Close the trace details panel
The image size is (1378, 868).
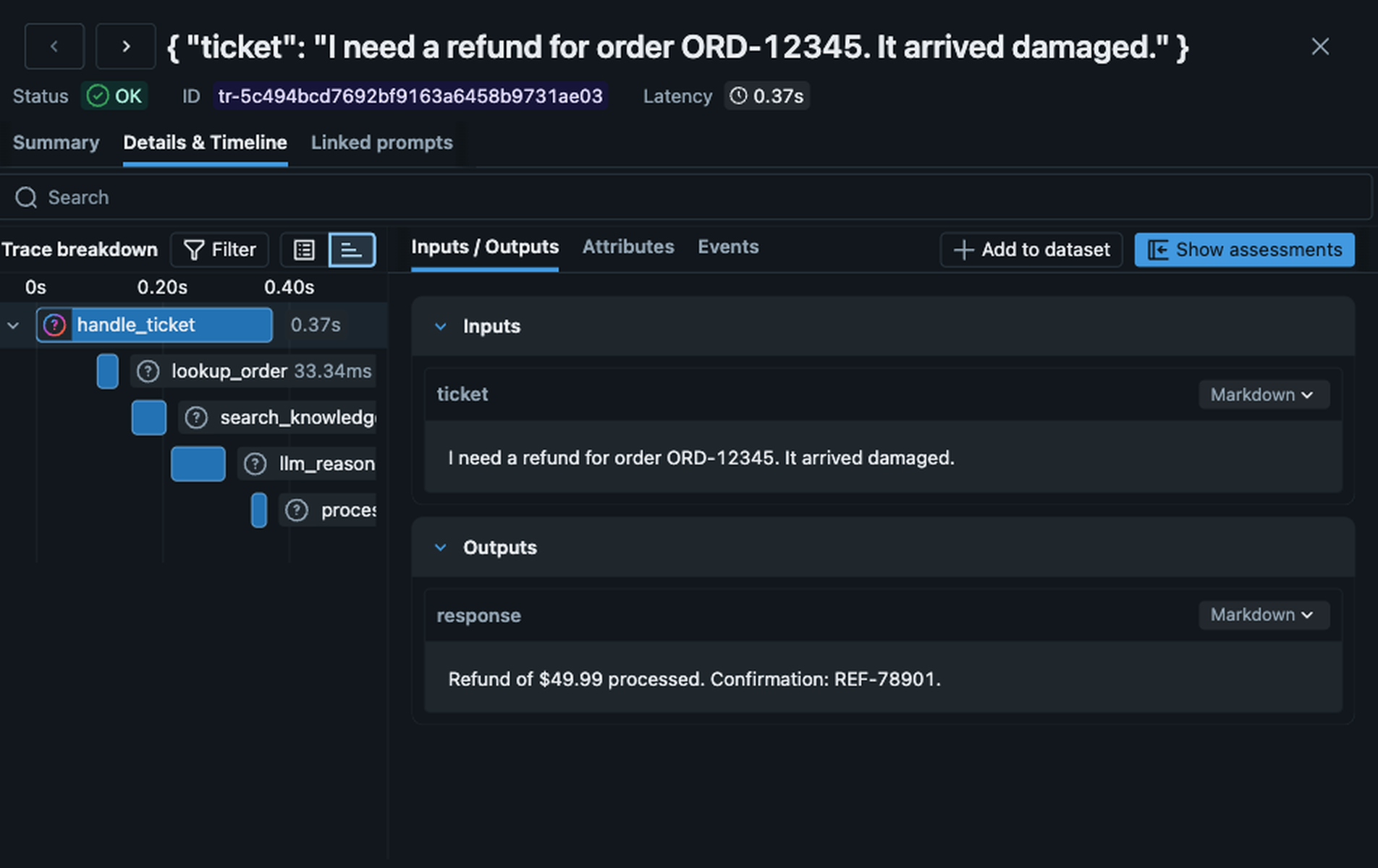pos(1320,47)
